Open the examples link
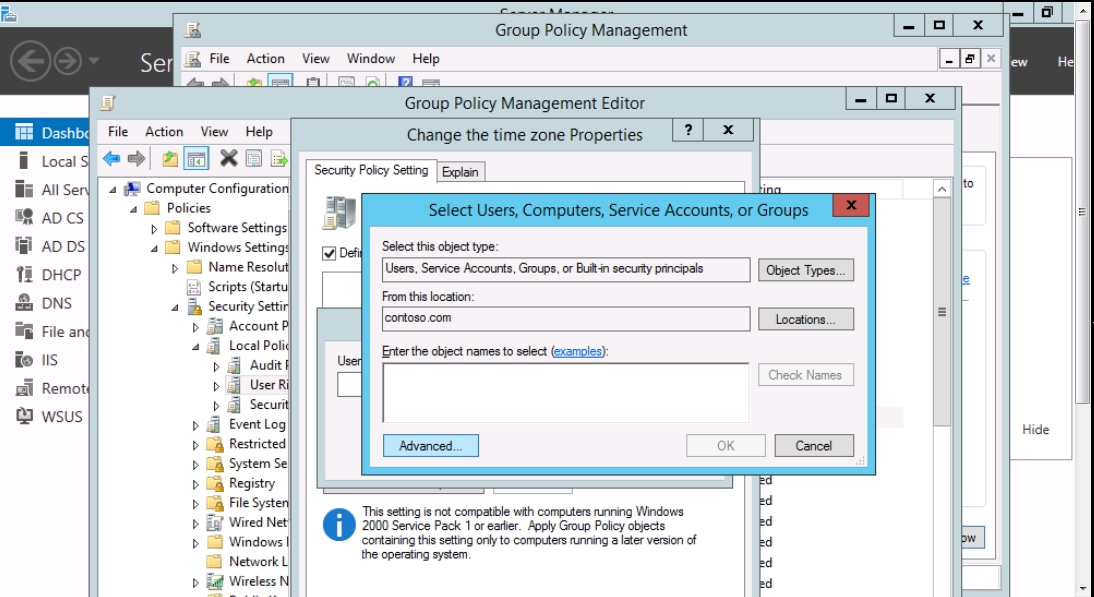 [577, 352]
